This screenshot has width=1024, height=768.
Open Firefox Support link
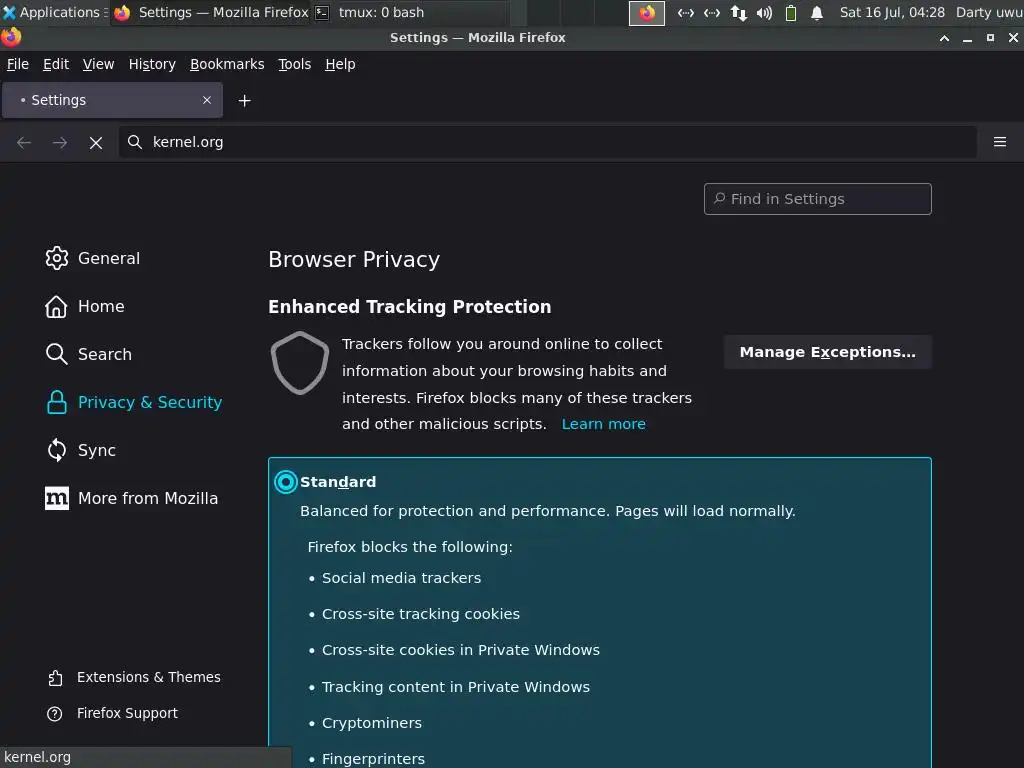112,713
